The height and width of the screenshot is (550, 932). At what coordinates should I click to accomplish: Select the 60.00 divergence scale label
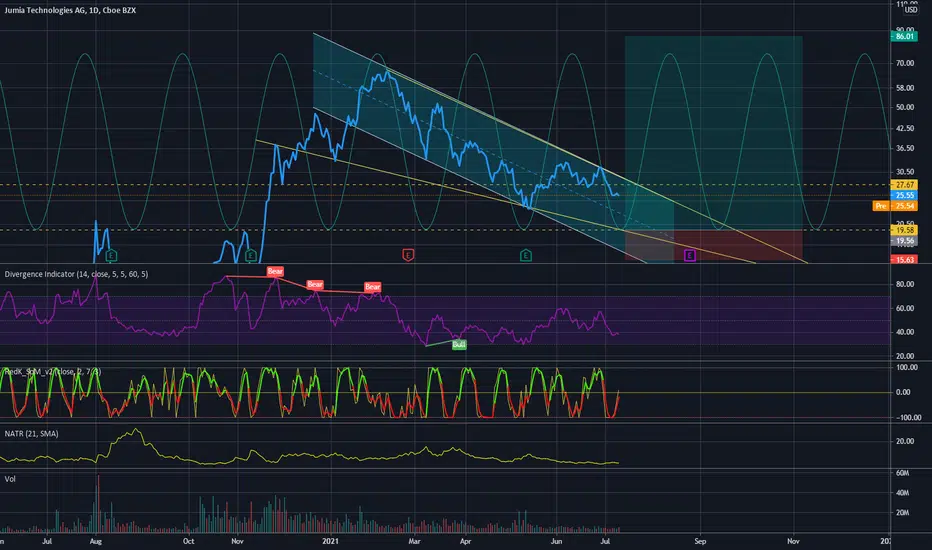905,309
